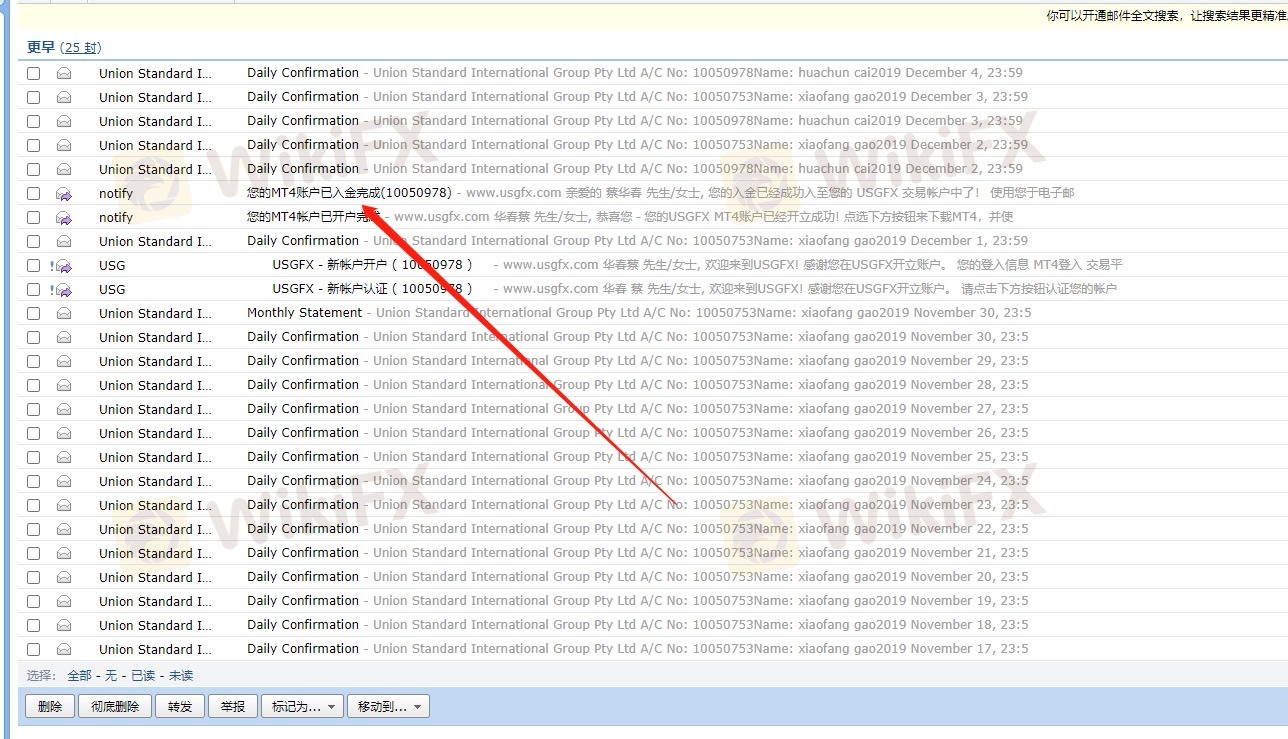Open the USGFX 新帐户开户 (10050978) email
The width and height of the screenshot is (1288, 739).
pos(371,265)
